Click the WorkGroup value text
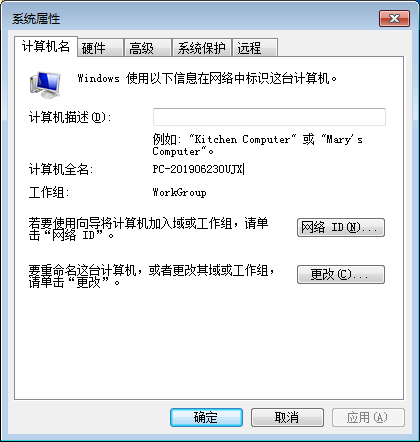This screenshot has height=442, width=420. coord(179,192)
